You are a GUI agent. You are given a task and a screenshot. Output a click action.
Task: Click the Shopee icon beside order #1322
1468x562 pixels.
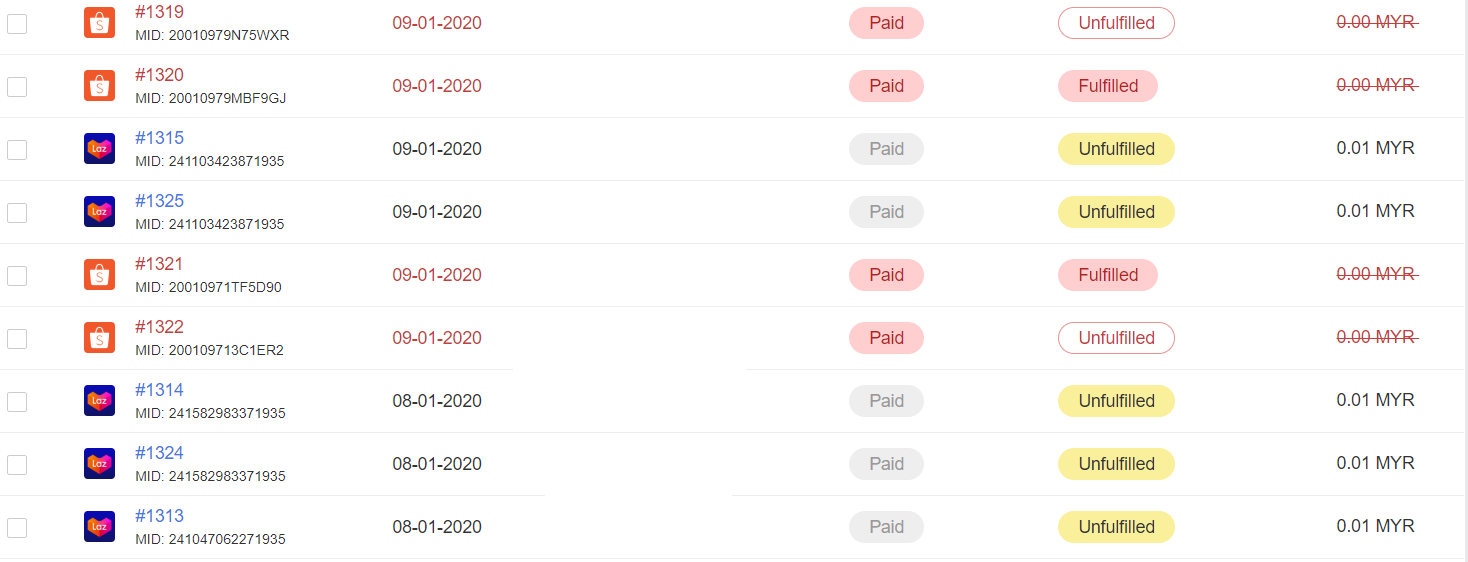(99, 338)
